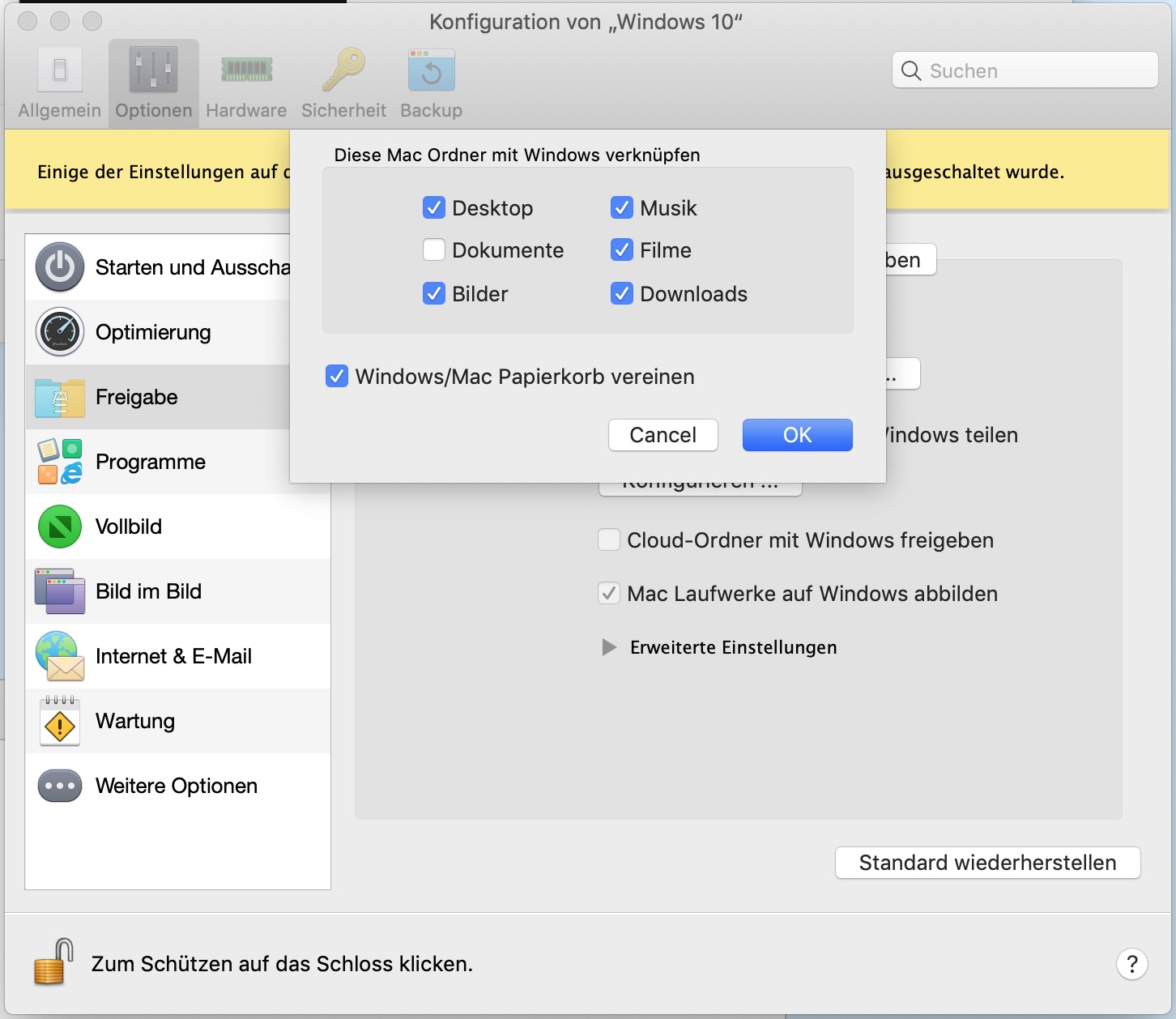1176x1019 pixels.
Task: Uncheck the Filme folder checkbox
Action: pyautogui.click(x=622, y=249)
